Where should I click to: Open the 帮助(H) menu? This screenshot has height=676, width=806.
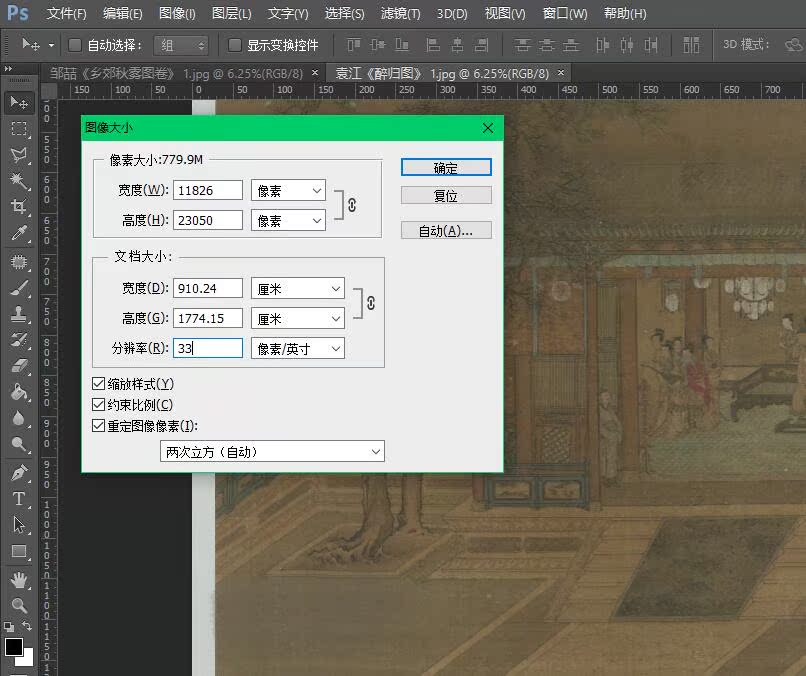(x=625, y=13)
